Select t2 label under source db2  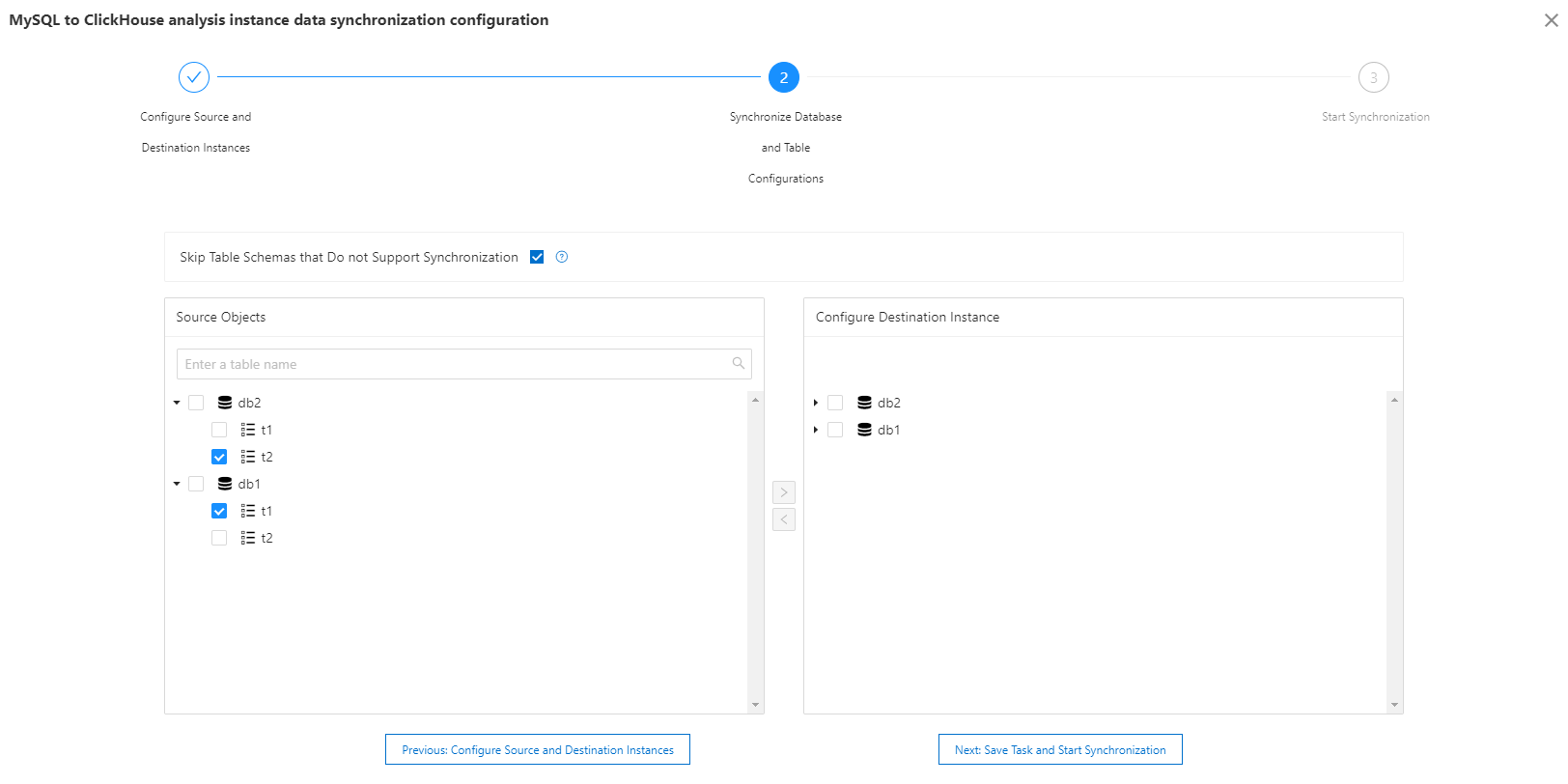(x=266, y=457)
